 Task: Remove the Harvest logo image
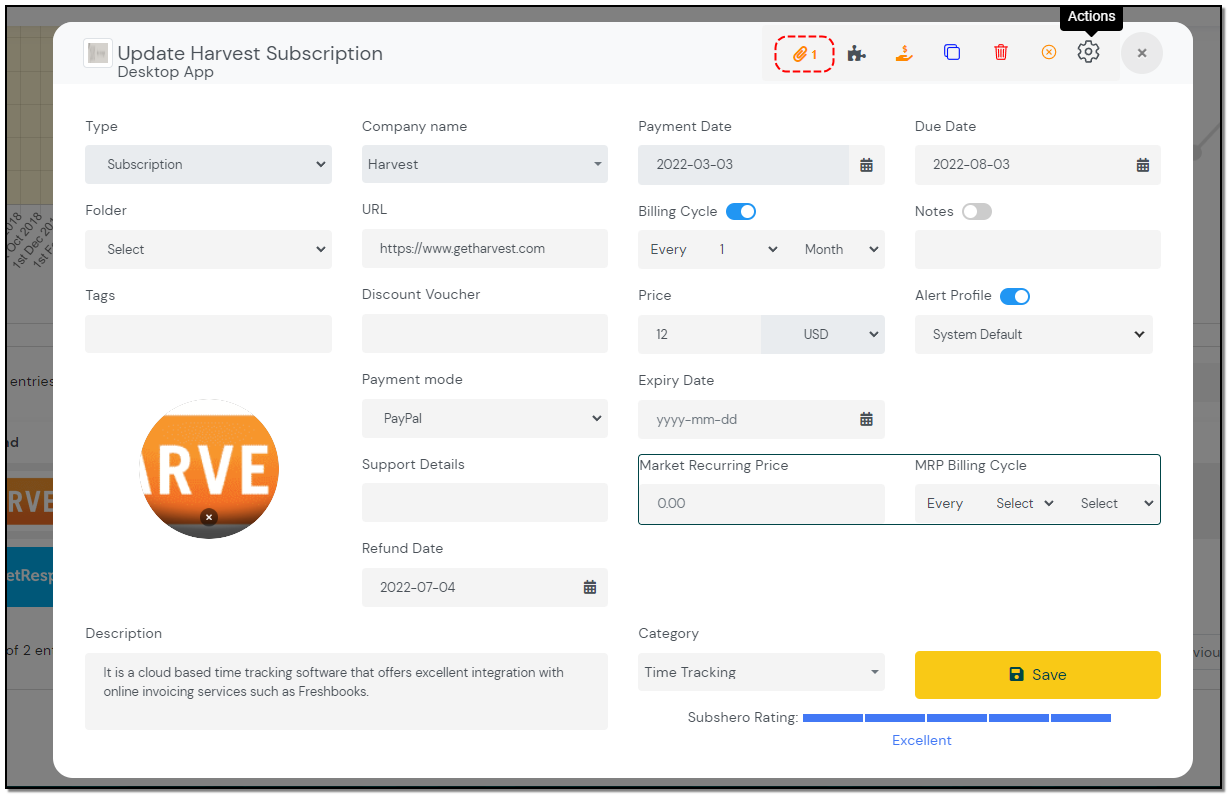208,517
